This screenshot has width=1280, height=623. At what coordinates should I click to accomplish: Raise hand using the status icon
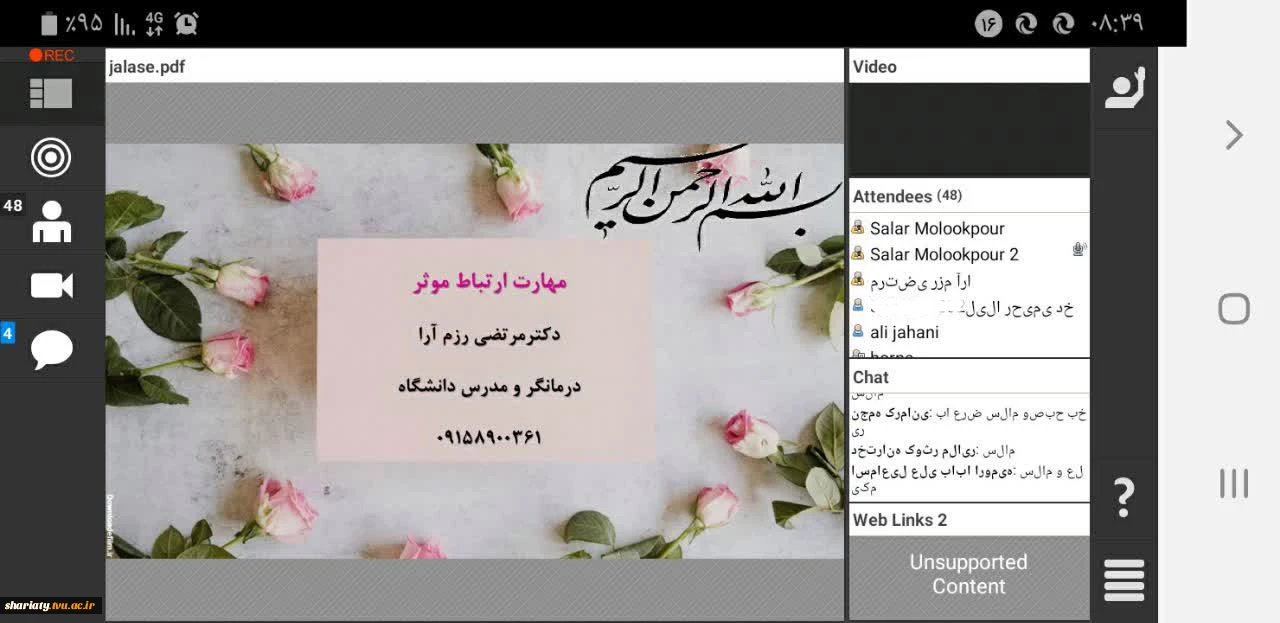point(1124,90)
